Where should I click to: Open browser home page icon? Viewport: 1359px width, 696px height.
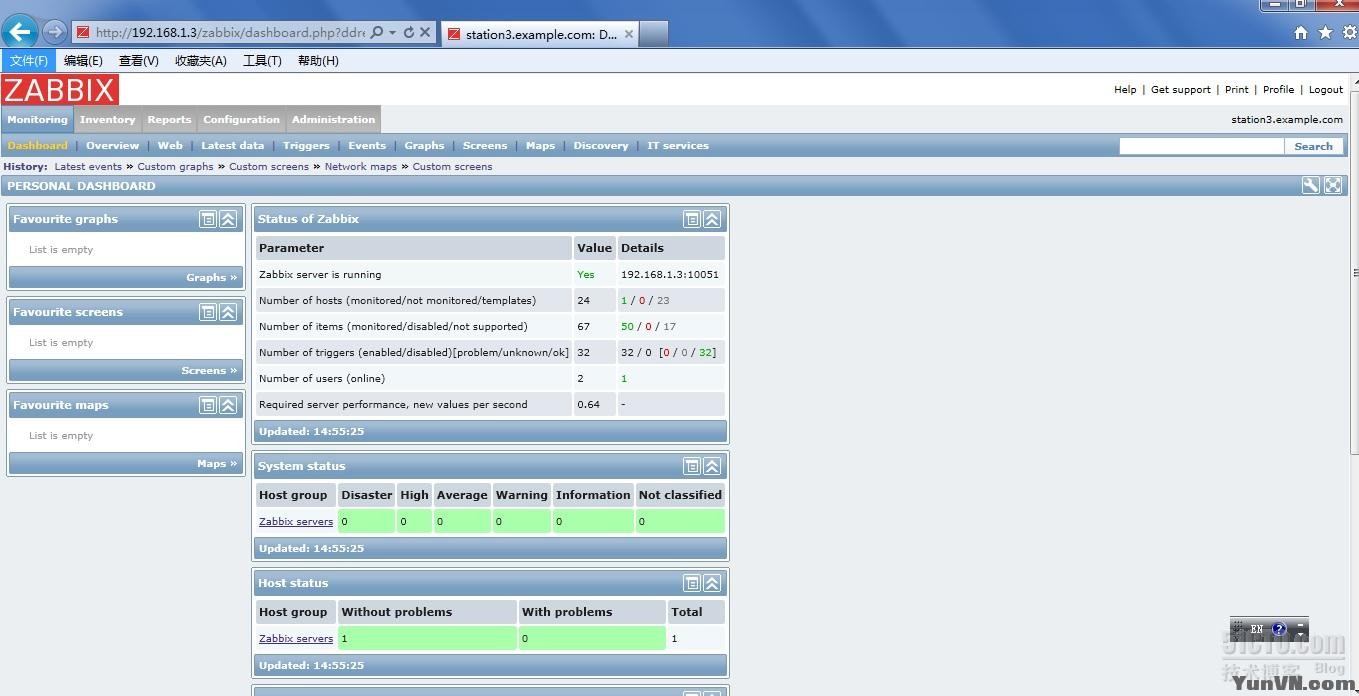point(1301,32)
